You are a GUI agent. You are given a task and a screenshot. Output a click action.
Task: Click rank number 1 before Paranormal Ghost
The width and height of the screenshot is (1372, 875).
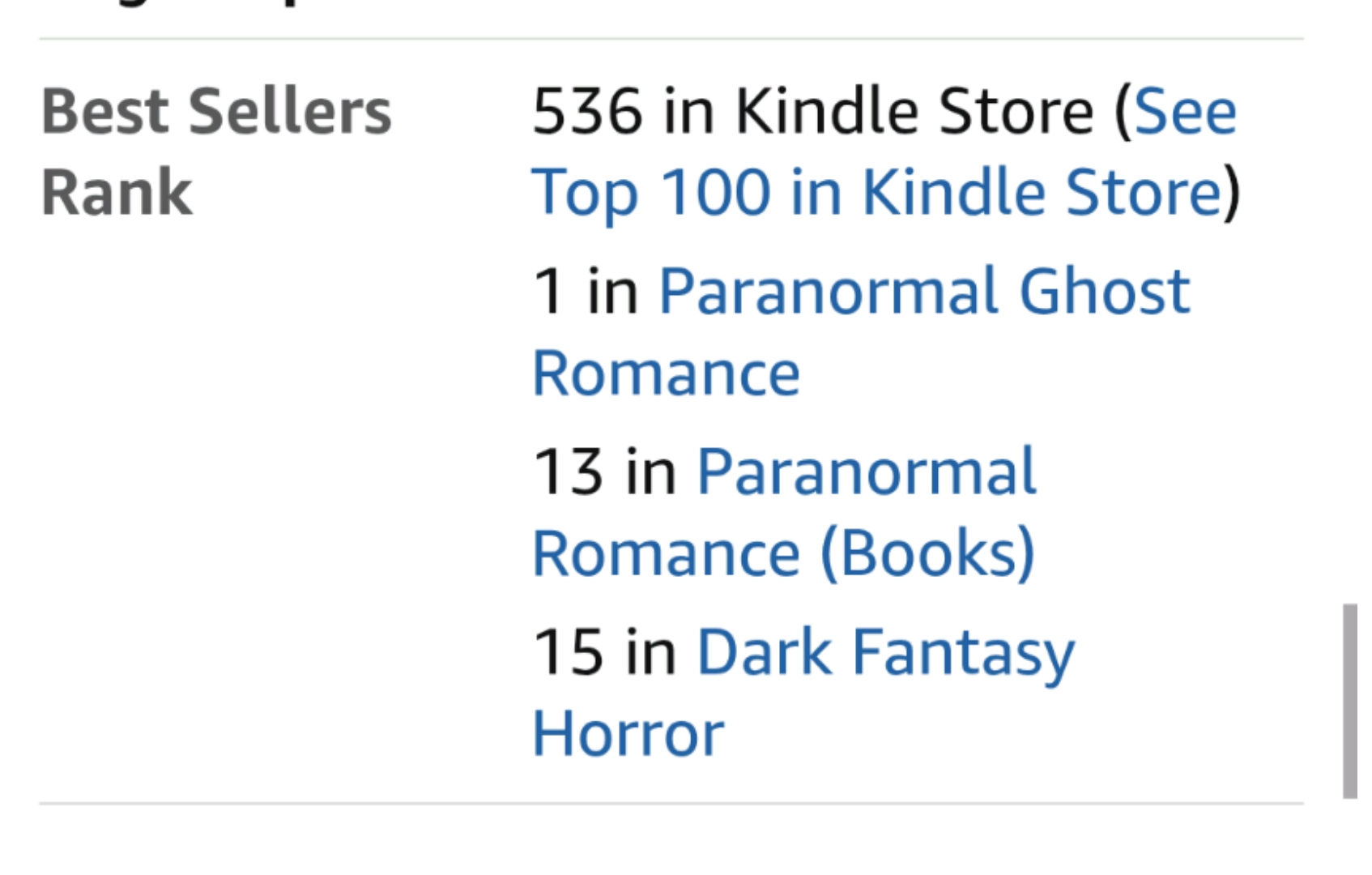(547, 292)
